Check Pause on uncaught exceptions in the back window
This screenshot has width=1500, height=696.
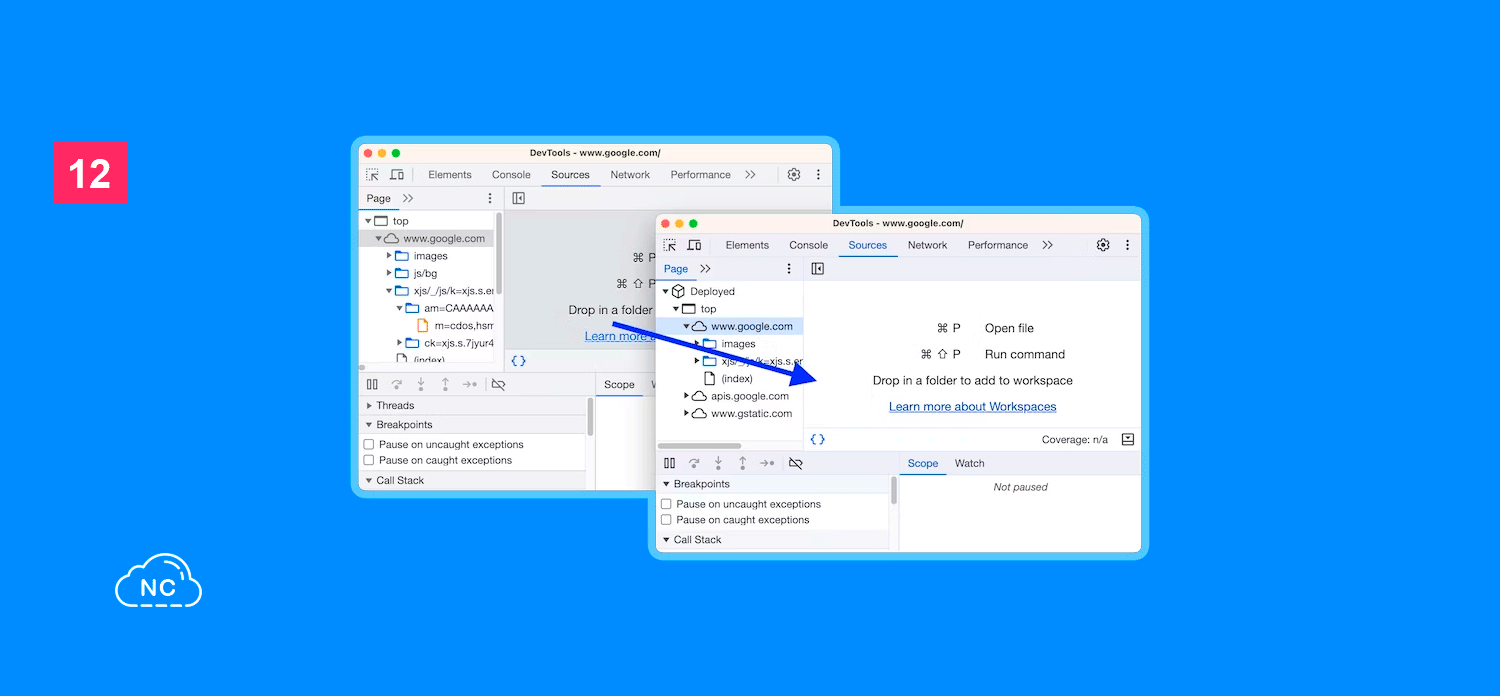[369, 444]
